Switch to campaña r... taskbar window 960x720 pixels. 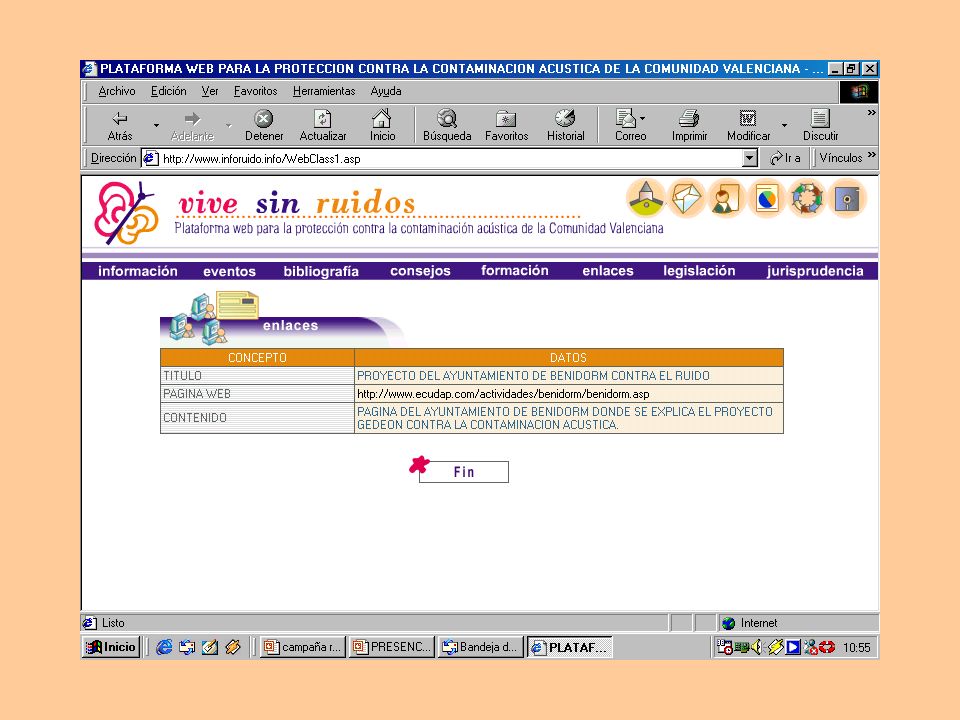tap(302, 647)
